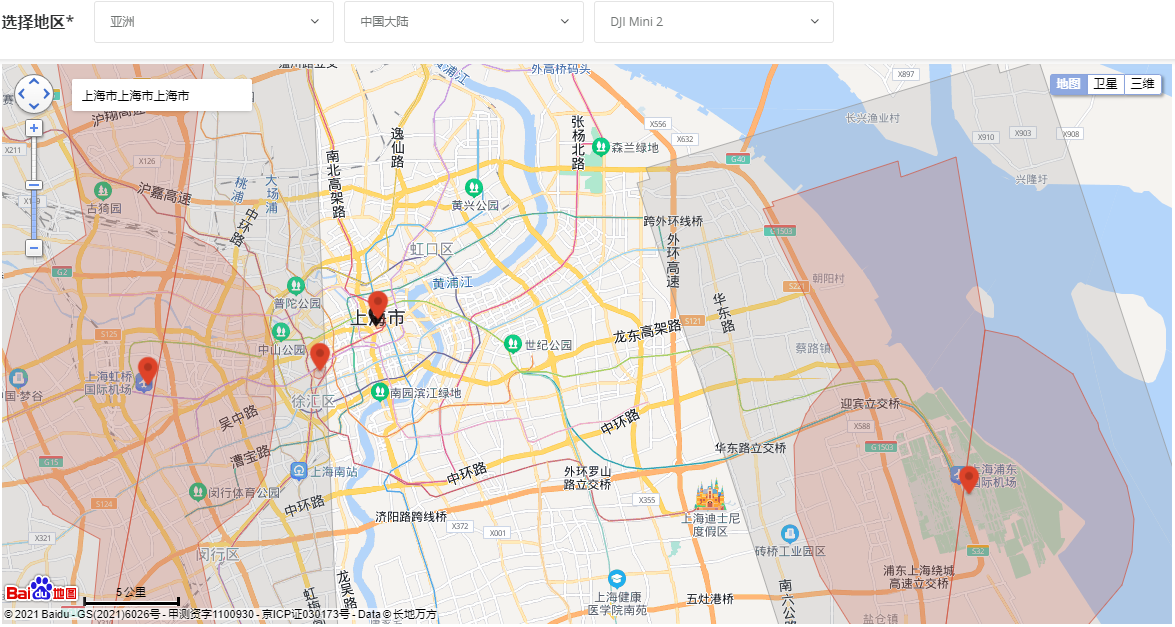This screenshot has height=627, width=1175.
Task: Click the 虹口区 district label
Action: tap(430, 249)
